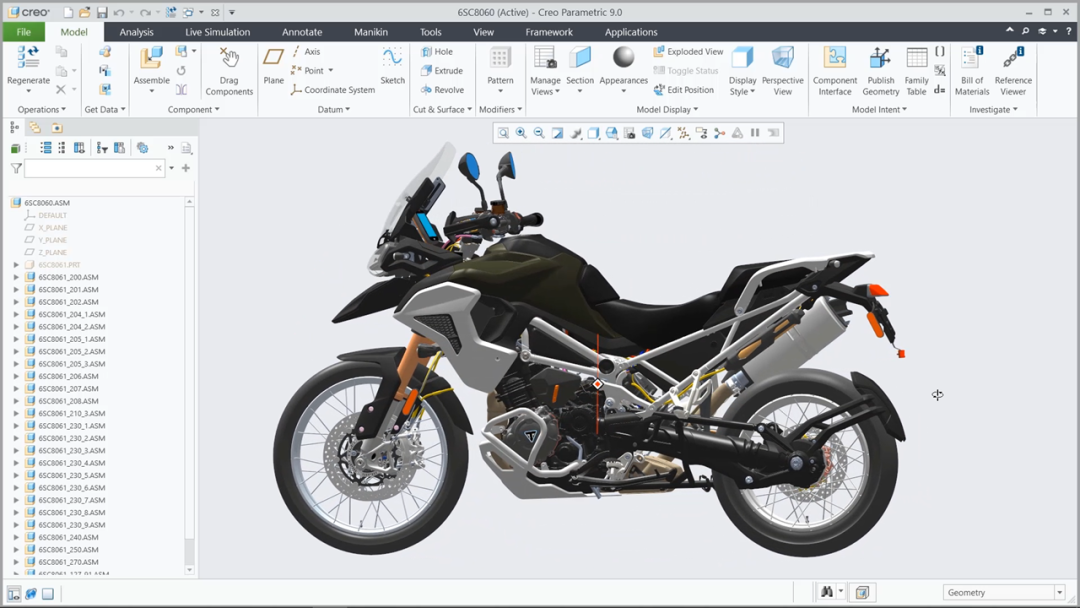This screenshot has height=608, width=1080.
Task: Click the Point datum button
Action: [311, 70]
